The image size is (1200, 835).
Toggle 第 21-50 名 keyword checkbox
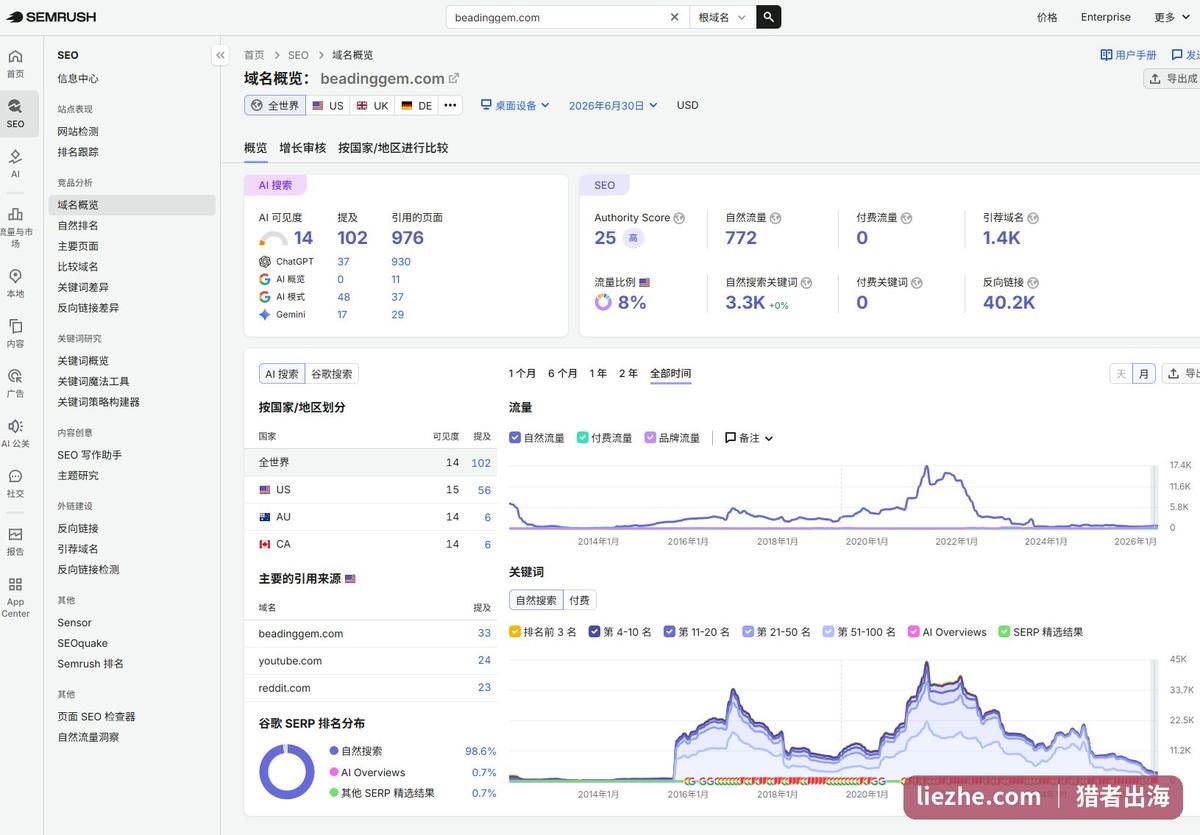[748, 632]
